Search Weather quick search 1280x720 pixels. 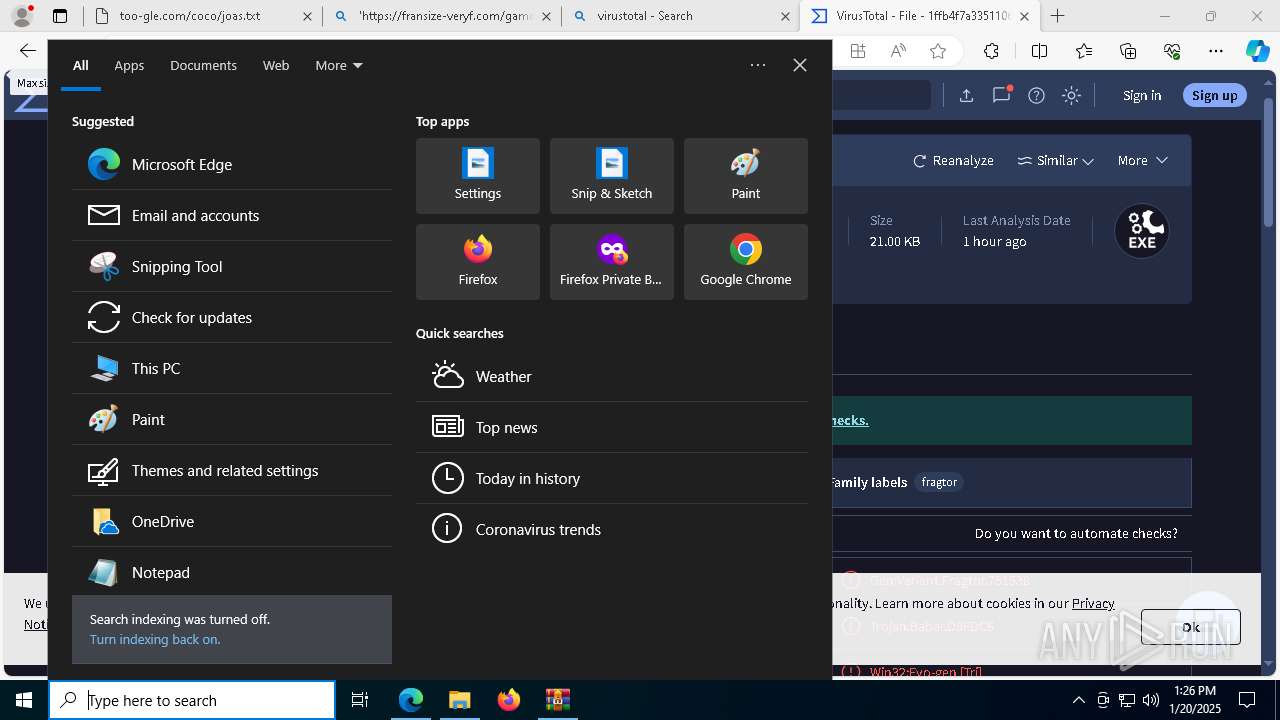[x=612, y=376]
